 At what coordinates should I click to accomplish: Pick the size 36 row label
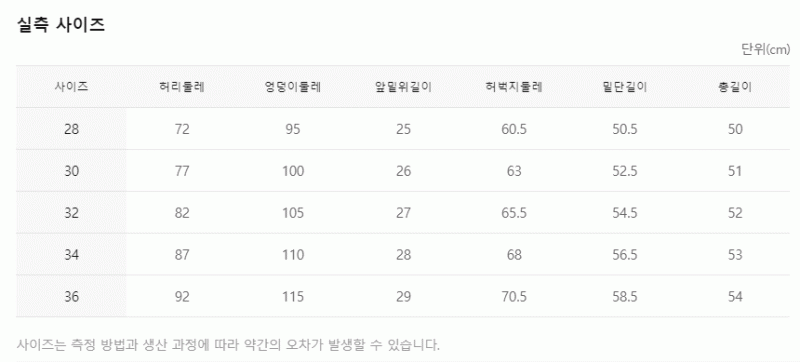click(x=72, y=297)
